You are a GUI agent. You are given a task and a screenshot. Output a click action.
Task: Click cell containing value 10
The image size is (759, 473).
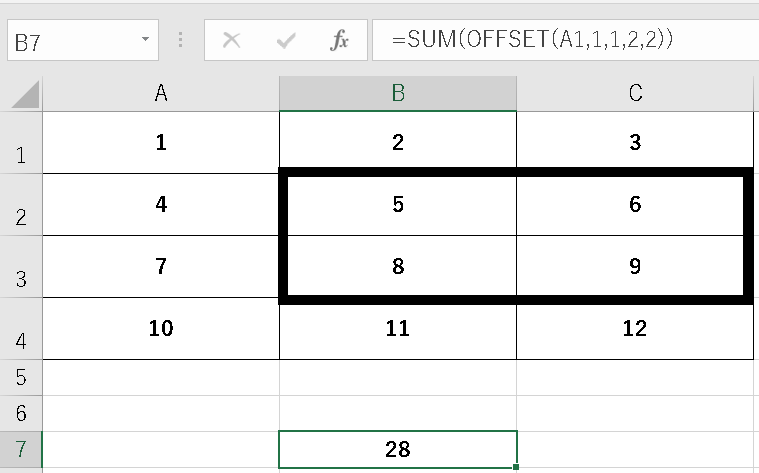click(x=161, y=328)
